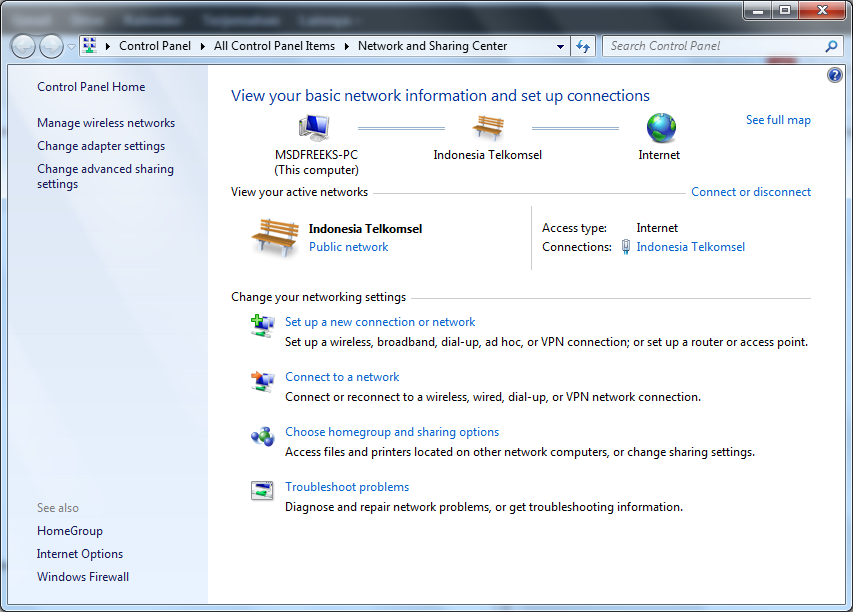Click the homegroup spheres icon
This screenshot has width=853, height=612.
coord(263,436)
